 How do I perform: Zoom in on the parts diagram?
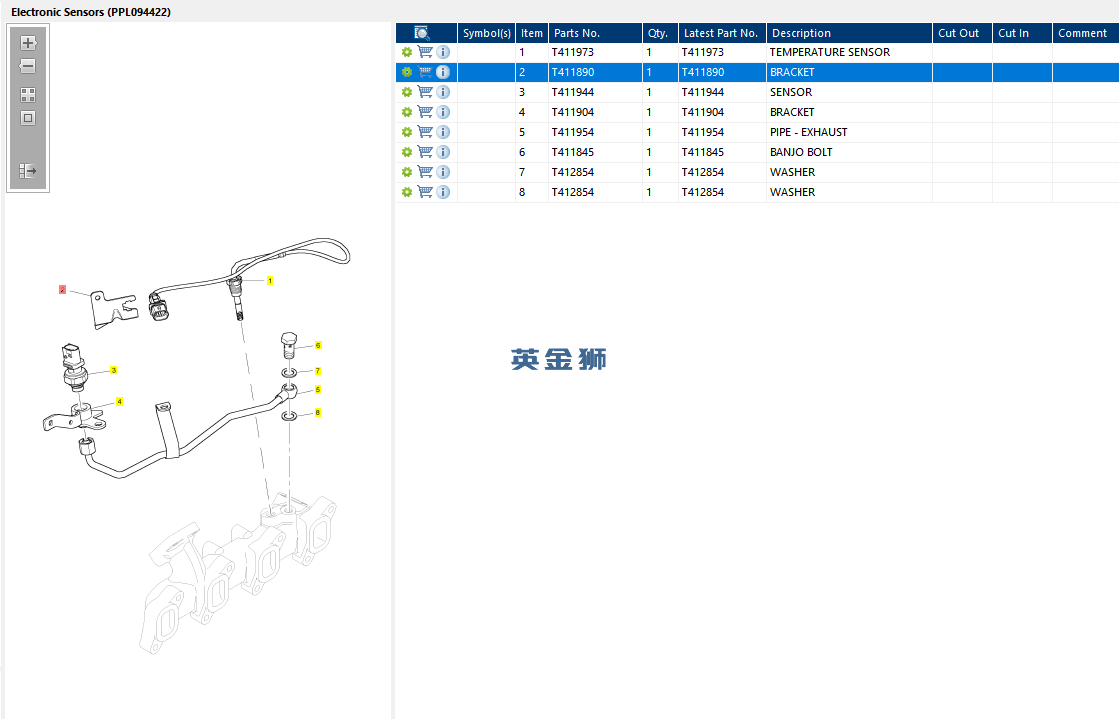click(28, 43)
